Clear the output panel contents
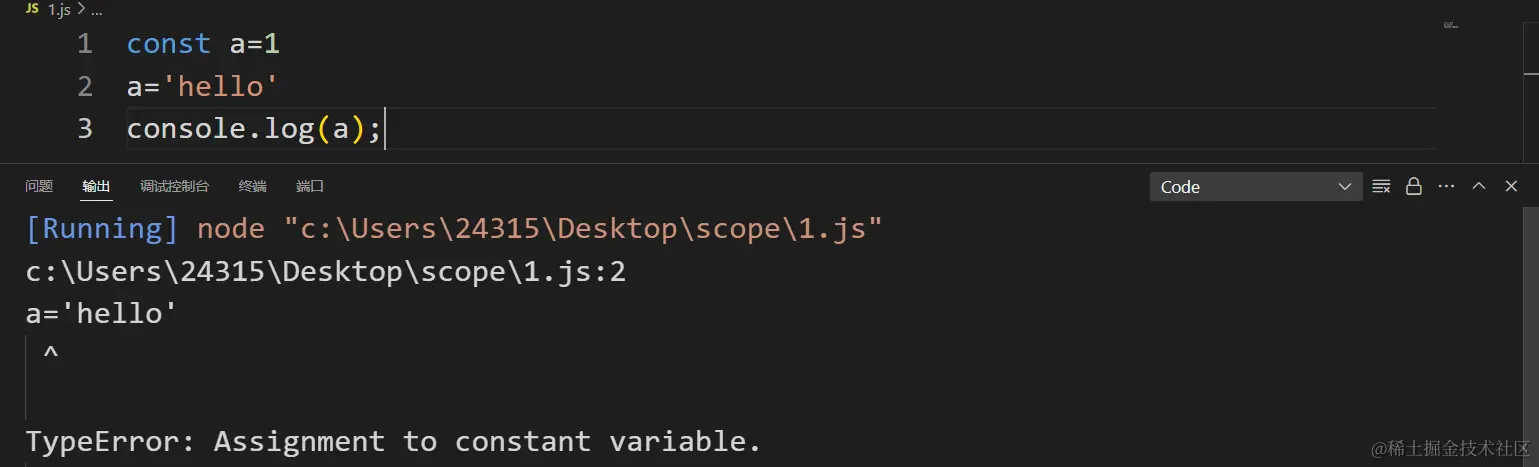 pos(1381,186)
